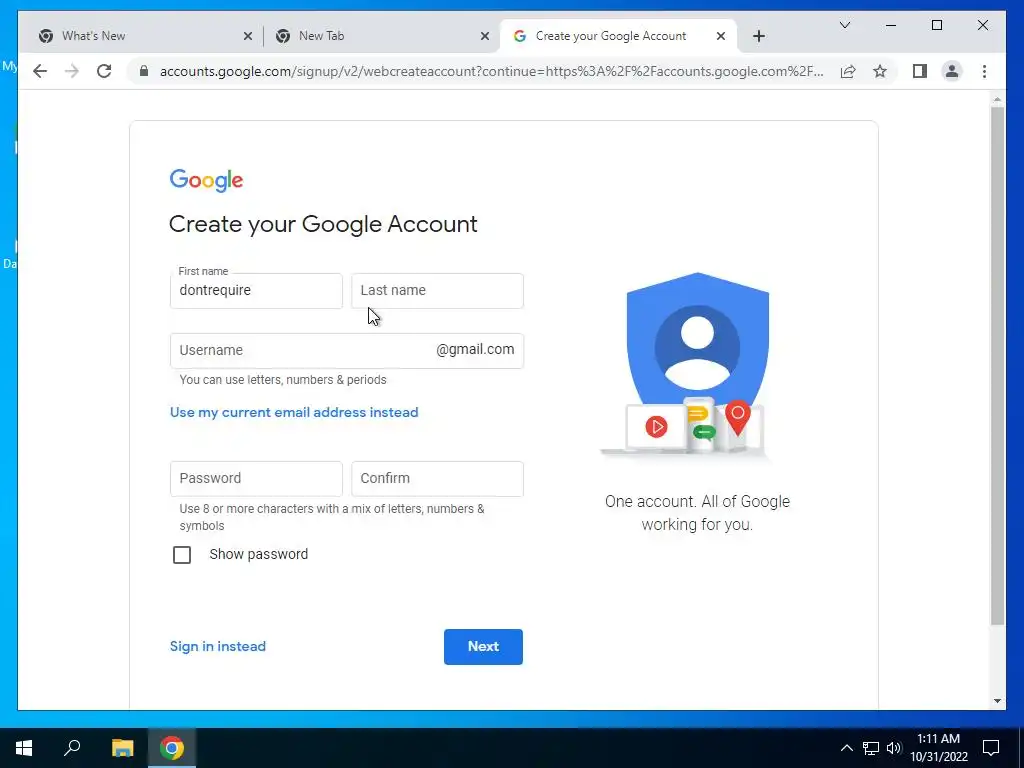This screenshot has width=1024, height=768.
Task: Click the Google logo
Action: coord(206,180)
